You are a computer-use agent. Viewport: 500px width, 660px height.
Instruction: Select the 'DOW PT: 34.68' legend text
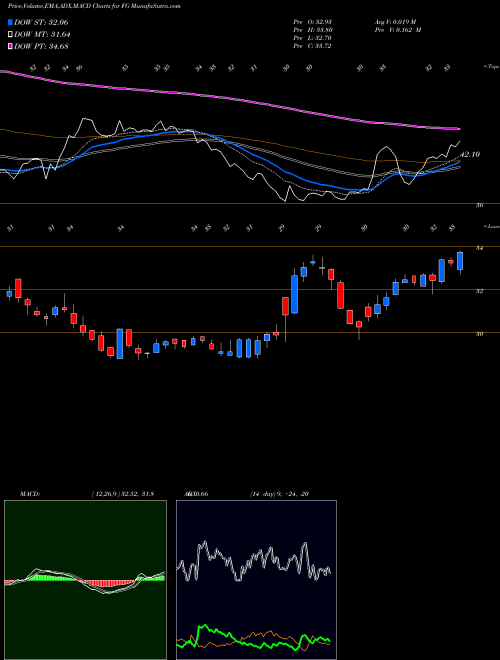click(41, 46)
